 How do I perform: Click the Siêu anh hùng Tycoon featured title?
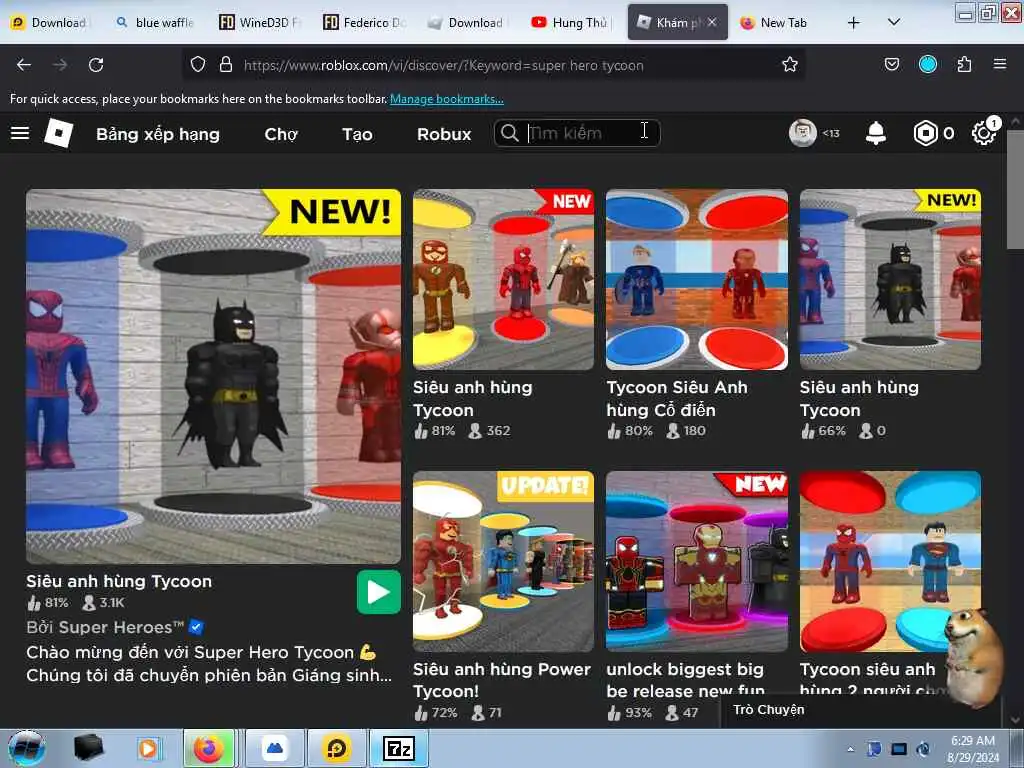[x=119, y=581]
